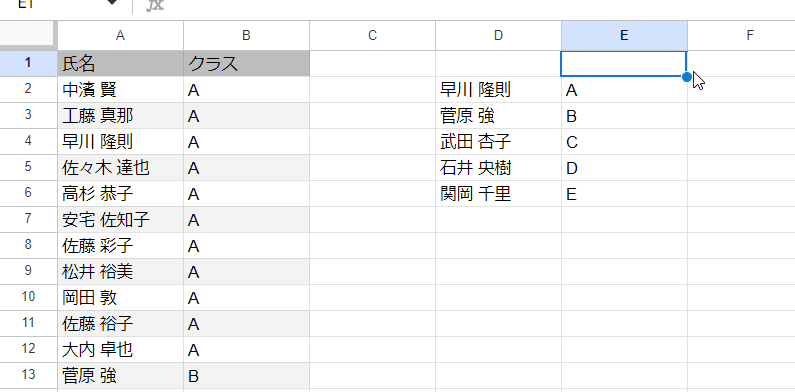This screenshot has height=392, width=795.
Task: Select column D header
Action: pyautogui.click(x=498, y=35)
